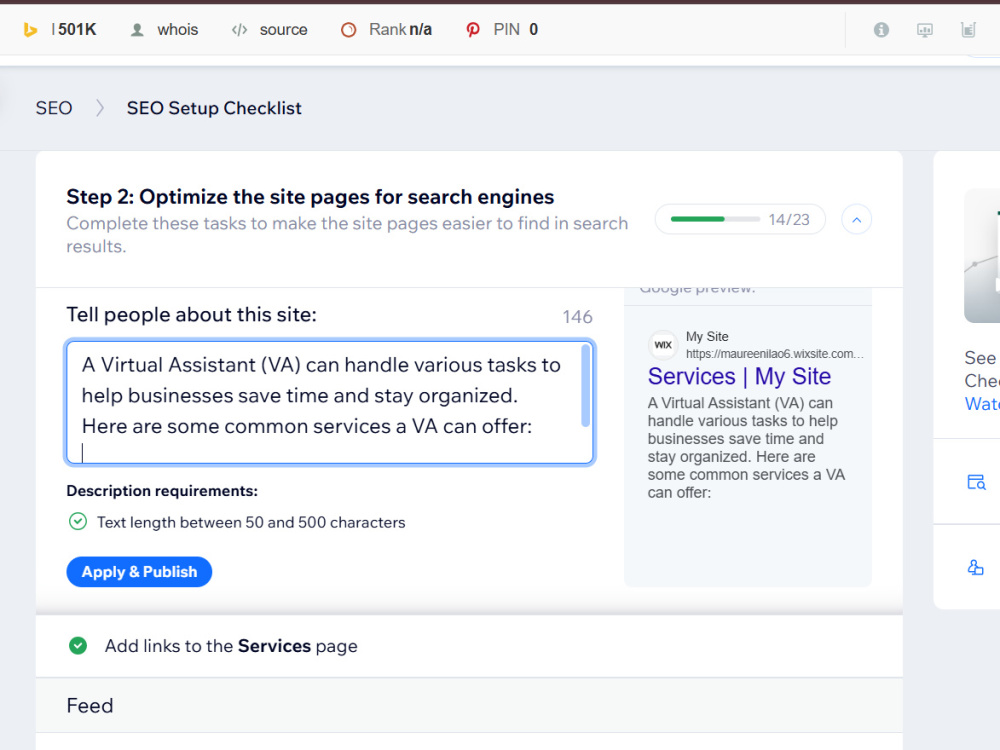This screenshot has height=750, width=1000.
Task: Click the 14/23 progress bar
Action: pyautogui.click(x=740, y=219)
